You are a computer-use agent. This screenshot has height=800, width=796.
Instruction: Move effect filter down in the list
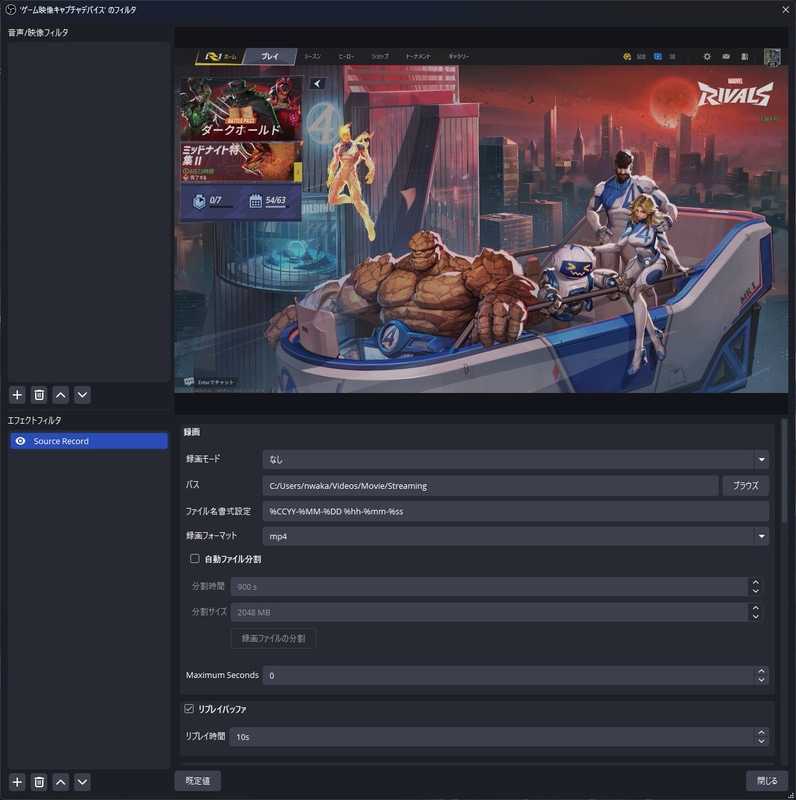coord(82,782)
